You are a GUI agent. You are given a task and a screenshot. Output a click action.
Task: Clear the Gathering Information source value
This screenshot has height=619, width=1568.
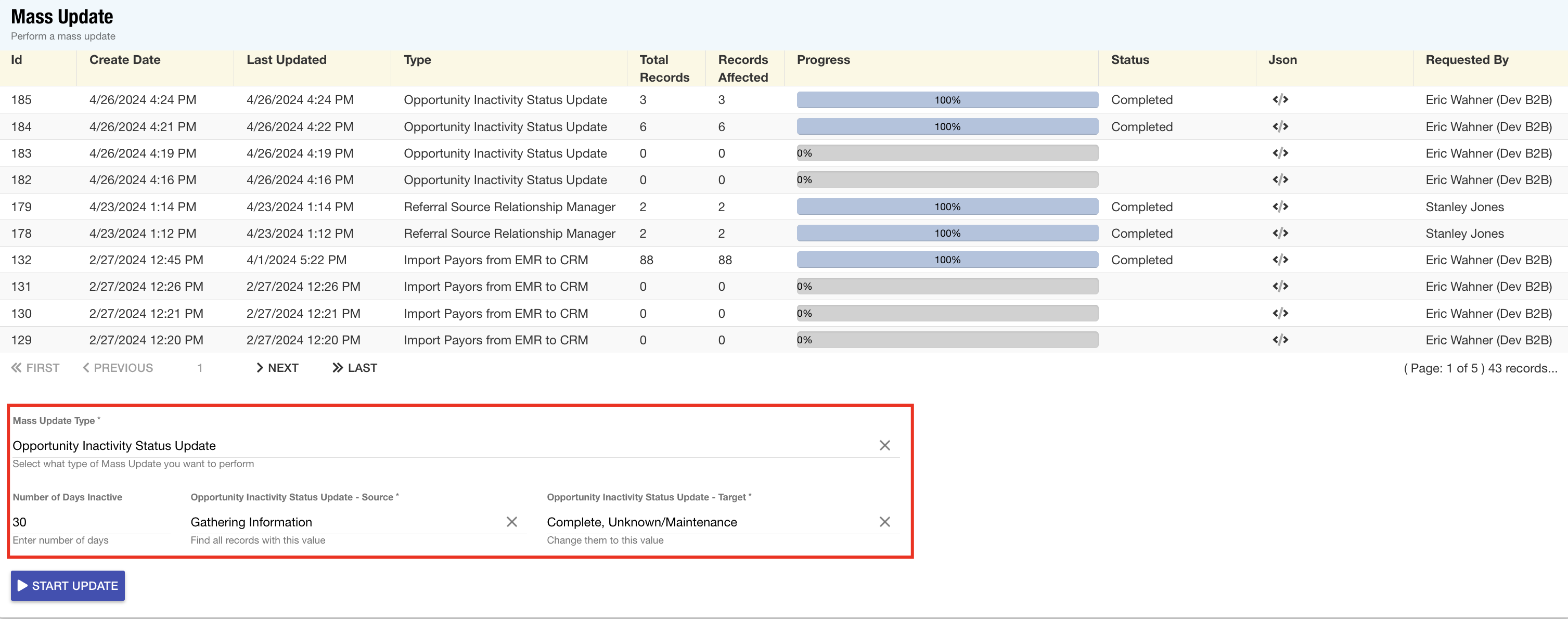click(511, 522)
